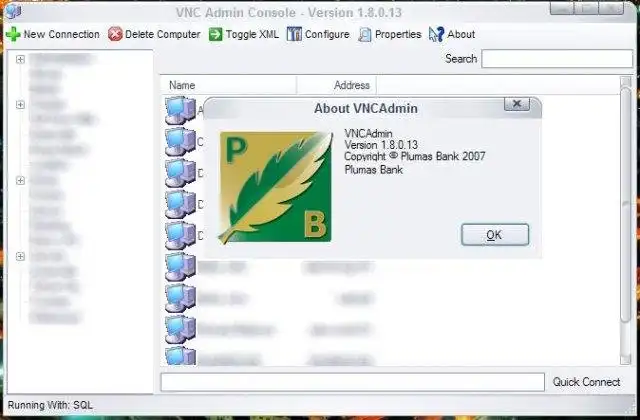Click the About question-mark icon
The width and height of the screenshot is (640, 420).
[436, 34]
